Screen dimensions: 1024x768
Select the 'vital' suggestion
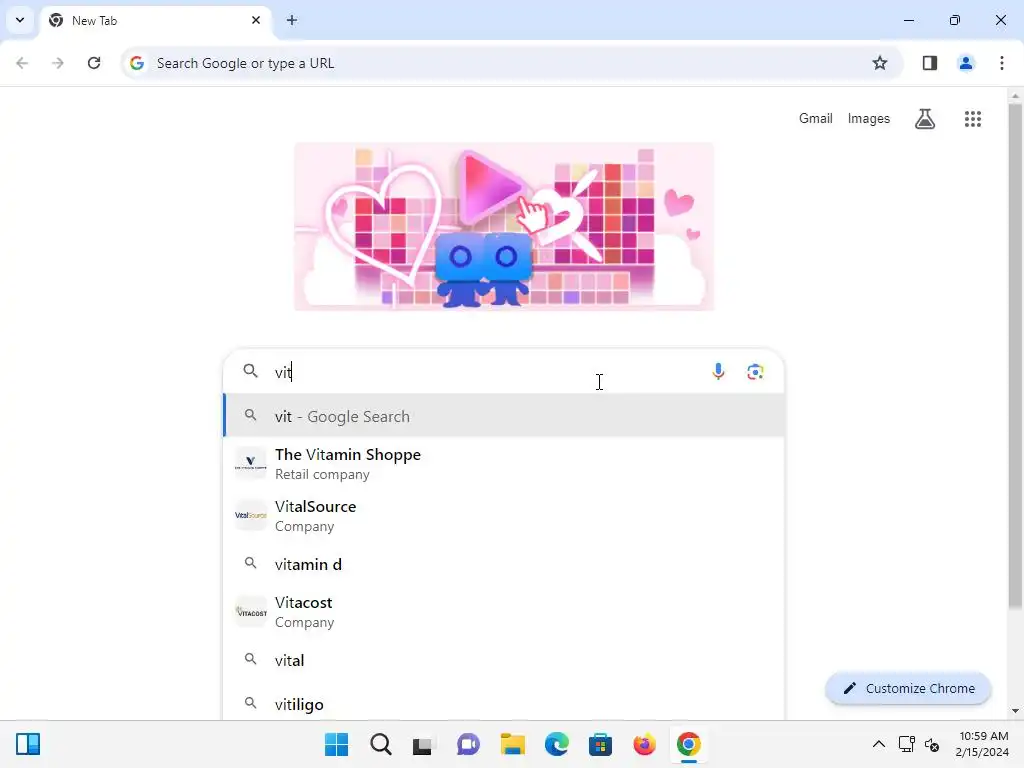[x=504, y=660]
